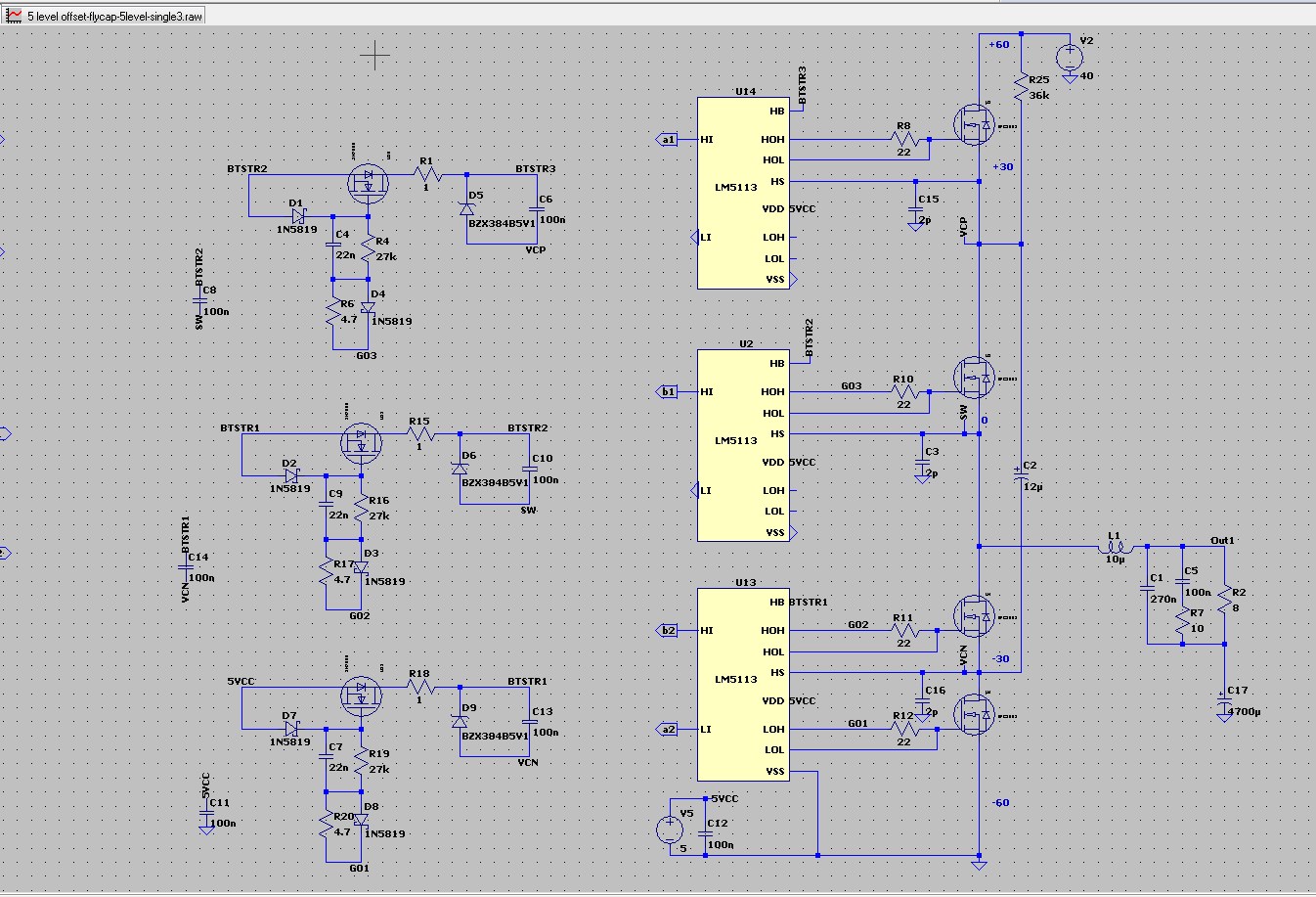
Task: Click capacitor C5 100n symbol
Action: point(1182,581)
